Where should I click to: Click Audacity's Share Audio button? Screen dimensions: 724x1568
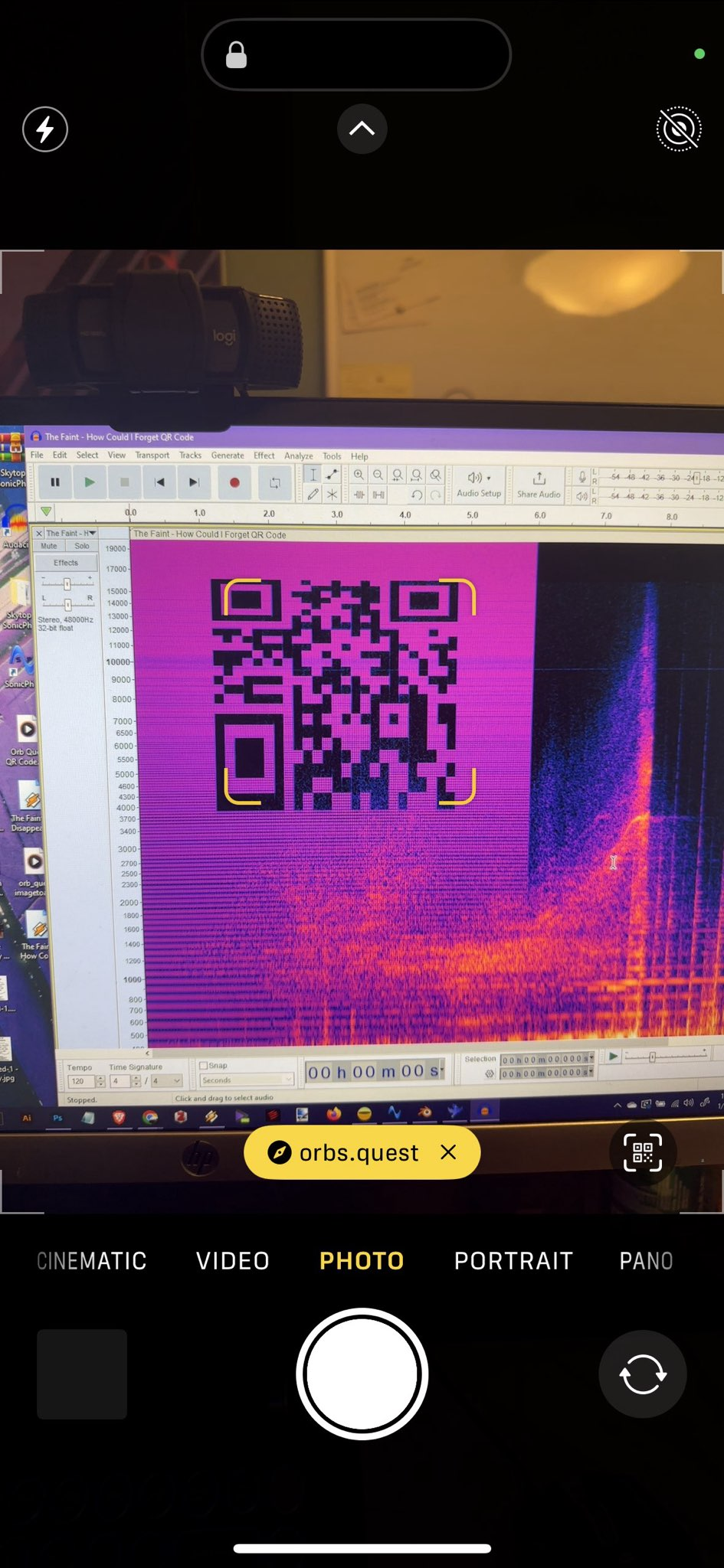tap(539, 484)
